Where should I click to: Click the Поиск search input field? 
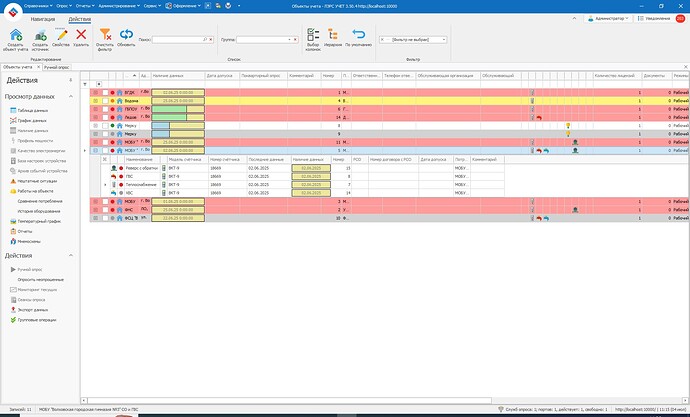pos(180,40)
